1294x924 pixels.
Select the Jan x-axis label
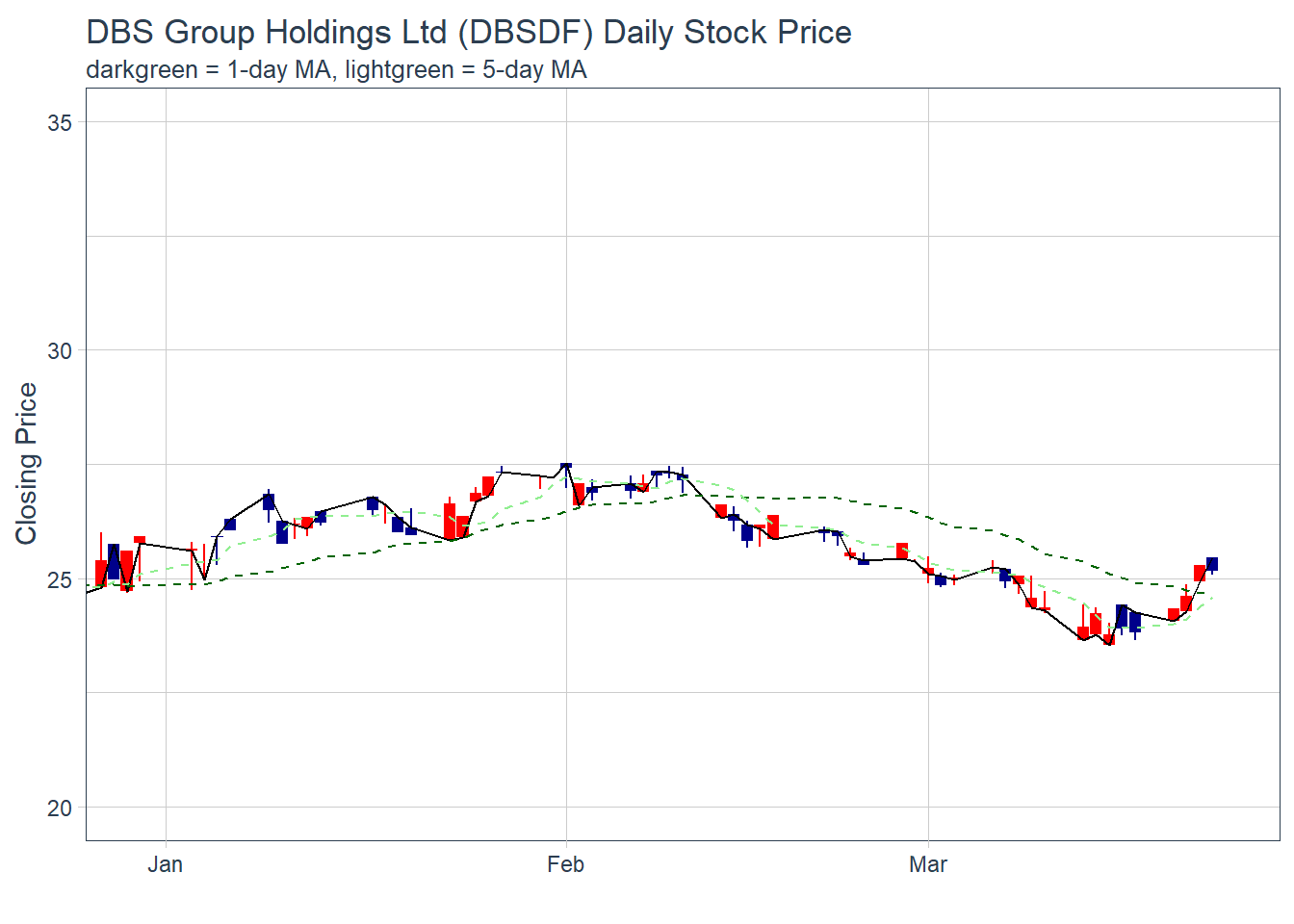(x=165, y=864)
